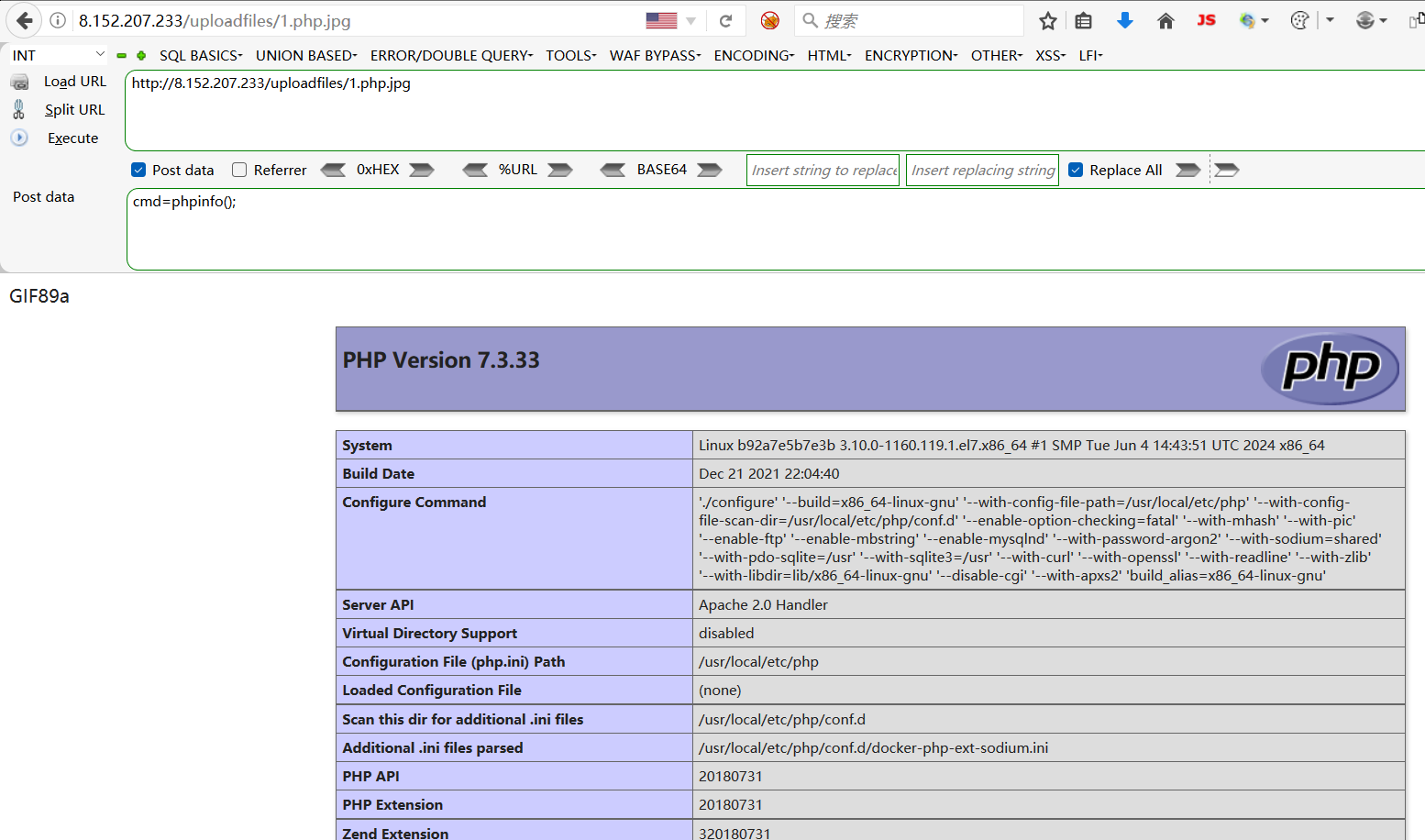Click the grey globe user-agent icon

[x=1365, y=20]
